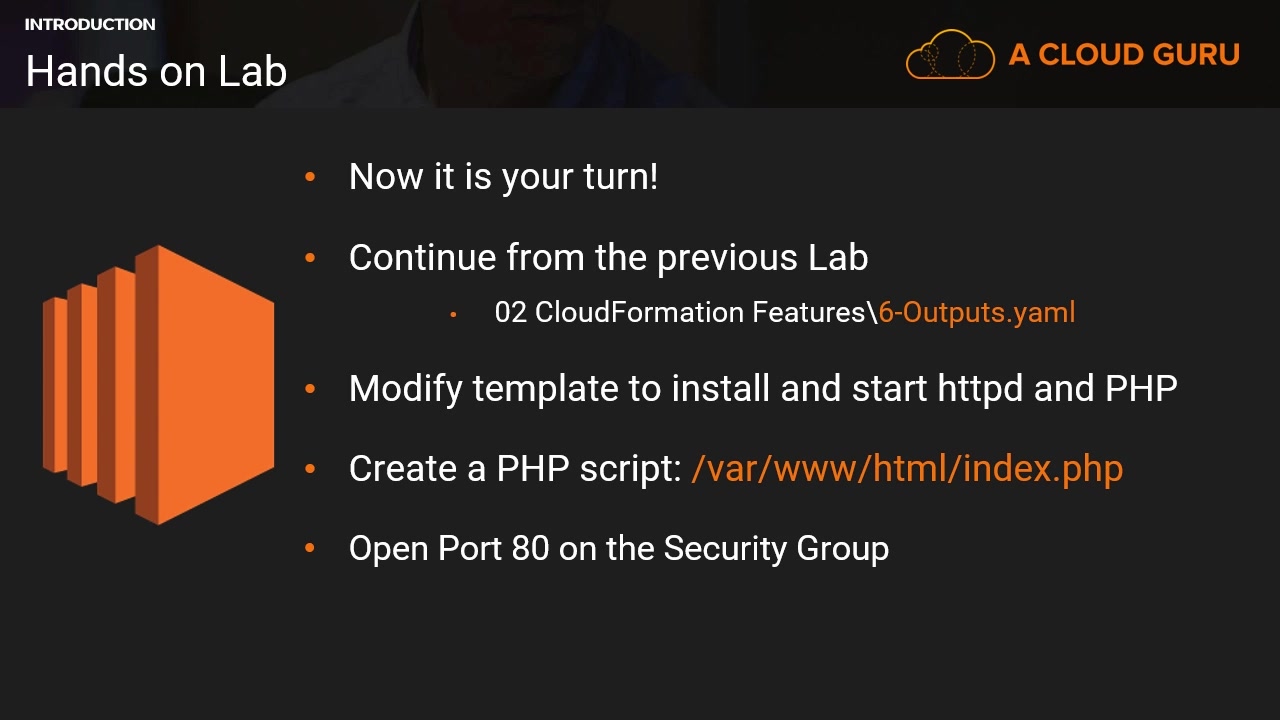Click the A Cloud Guru cloud logo icon
The height and width of the screenshot is (720, 1280).
(x=950, y=55)
